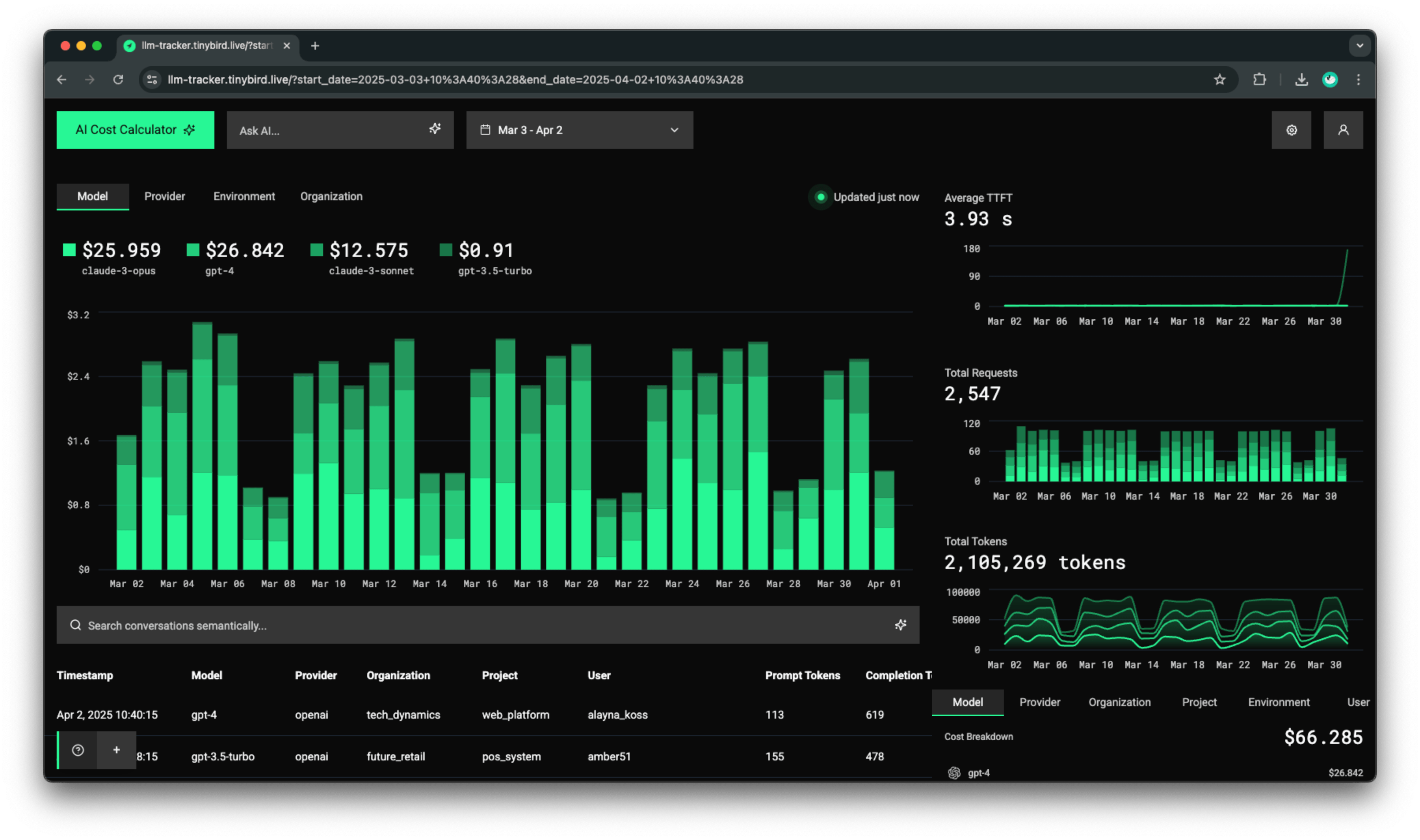
Task: Click the plus icon next to the help icon
Action: coord(117,750)
